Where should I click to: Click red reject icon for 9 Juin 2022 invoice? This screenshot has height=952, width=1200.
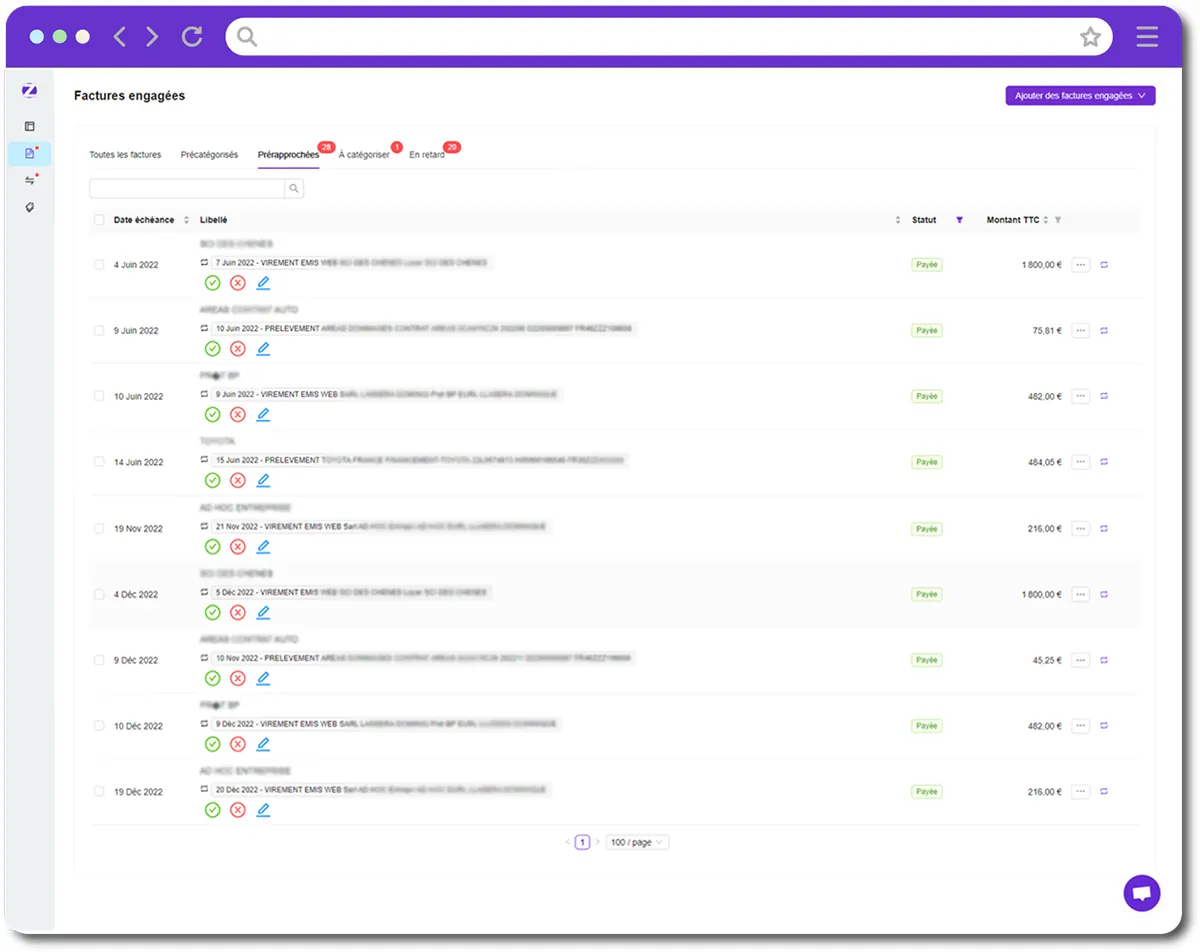point(238,349)
